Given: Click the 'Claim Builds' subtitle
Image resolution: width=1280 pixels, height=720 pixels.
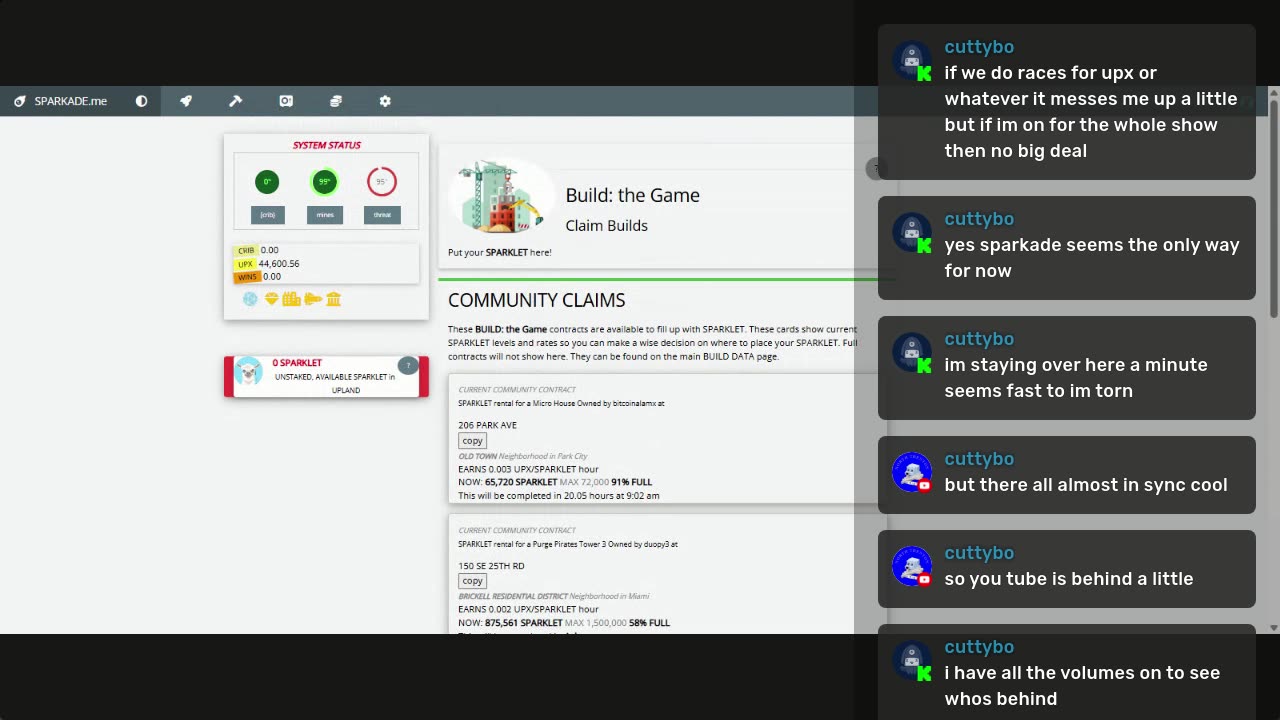Looking at the screenshot, I should (x=607, y=226).
